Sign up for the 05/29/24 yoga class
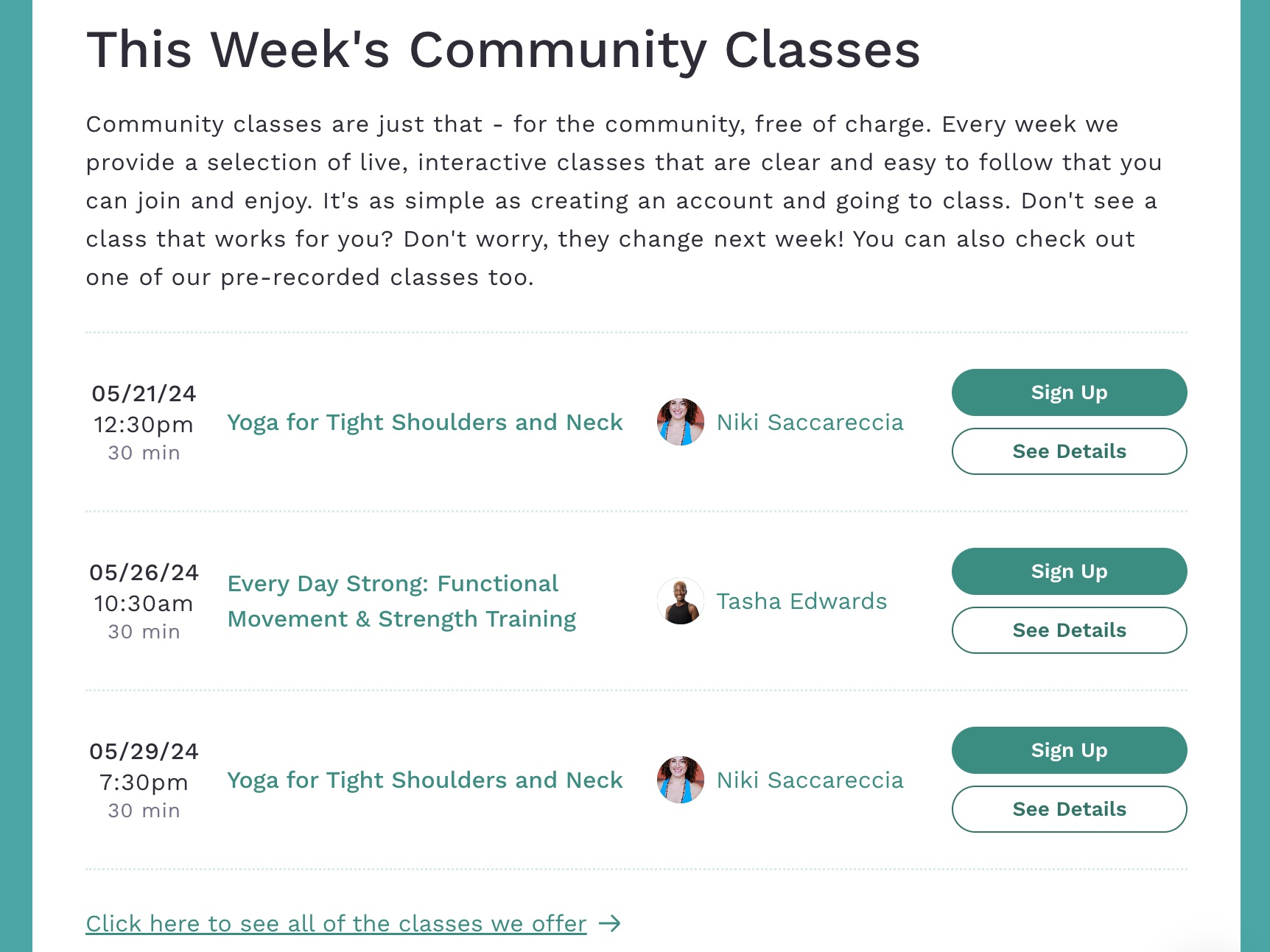Screen dimensions: 1270x952 pyautogui.click(x=1069, y=750)
